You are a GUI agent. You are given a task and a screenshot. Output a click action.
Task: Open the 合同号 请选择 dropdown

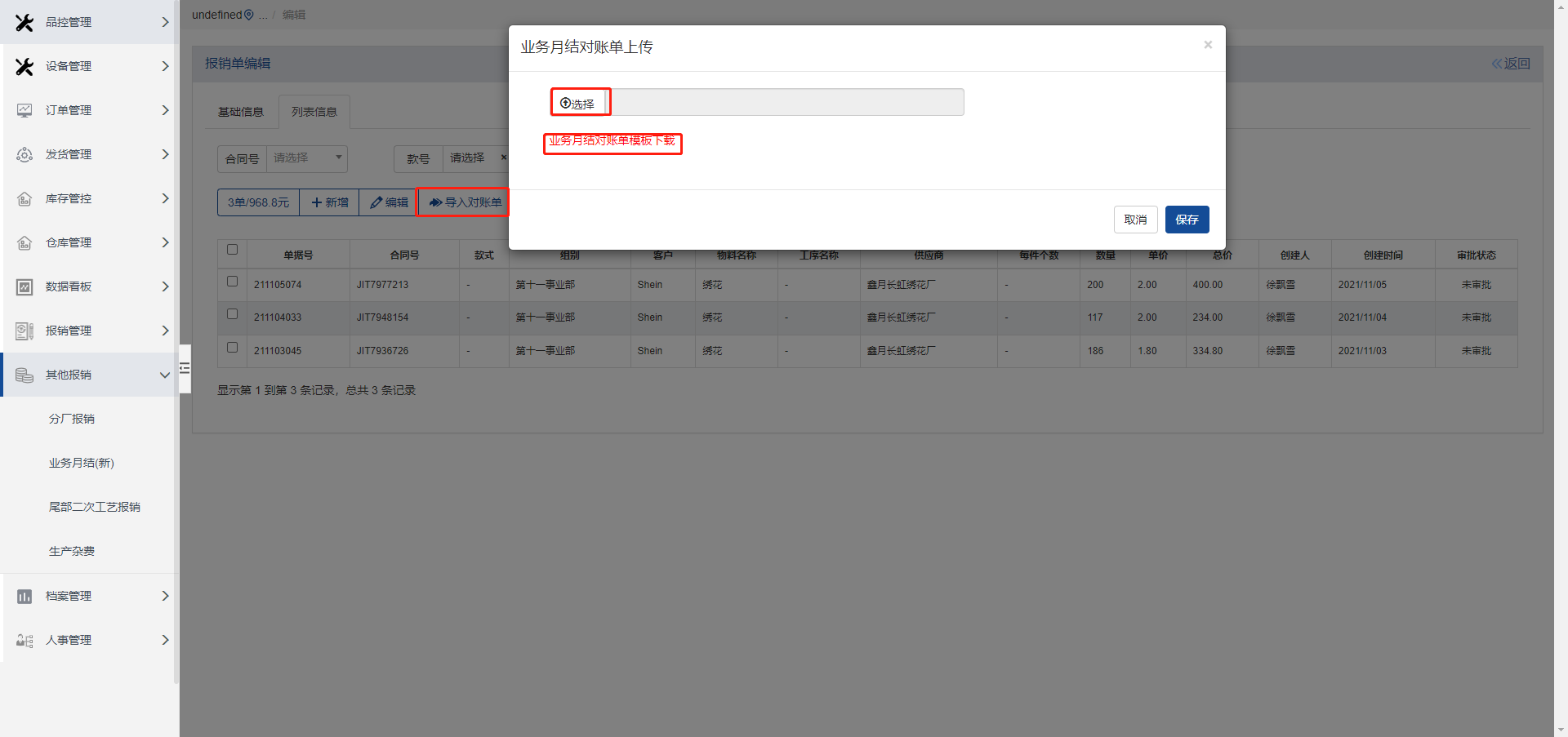tap(306, 158)
